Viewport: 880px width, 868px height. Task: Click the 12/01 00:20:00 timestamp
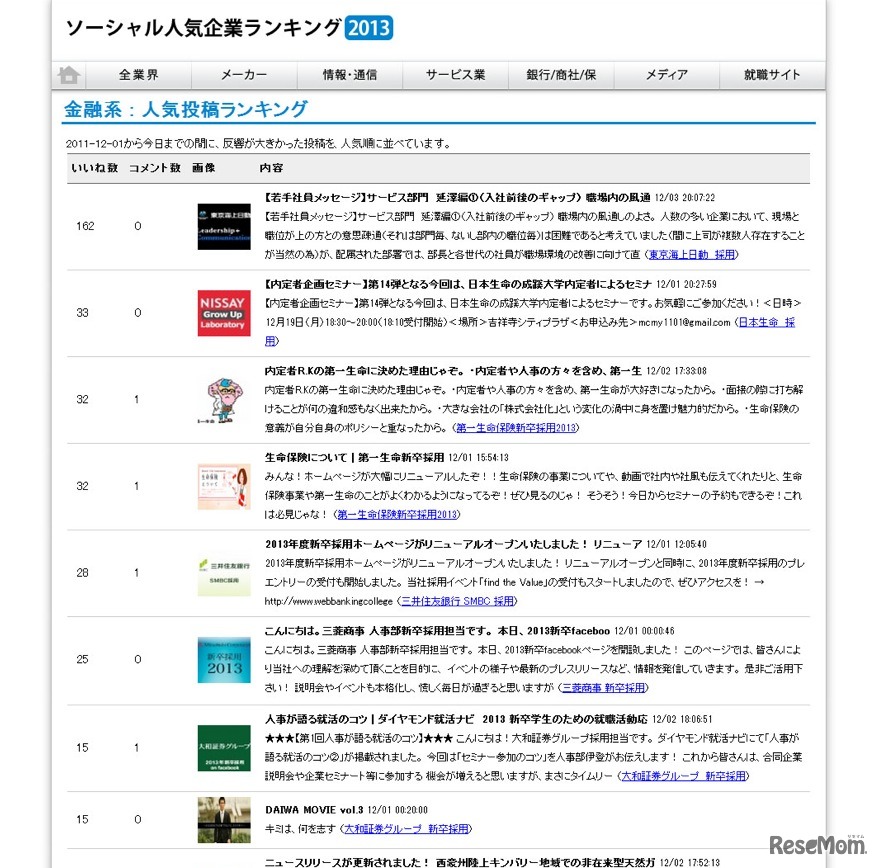tap(397, 810)
